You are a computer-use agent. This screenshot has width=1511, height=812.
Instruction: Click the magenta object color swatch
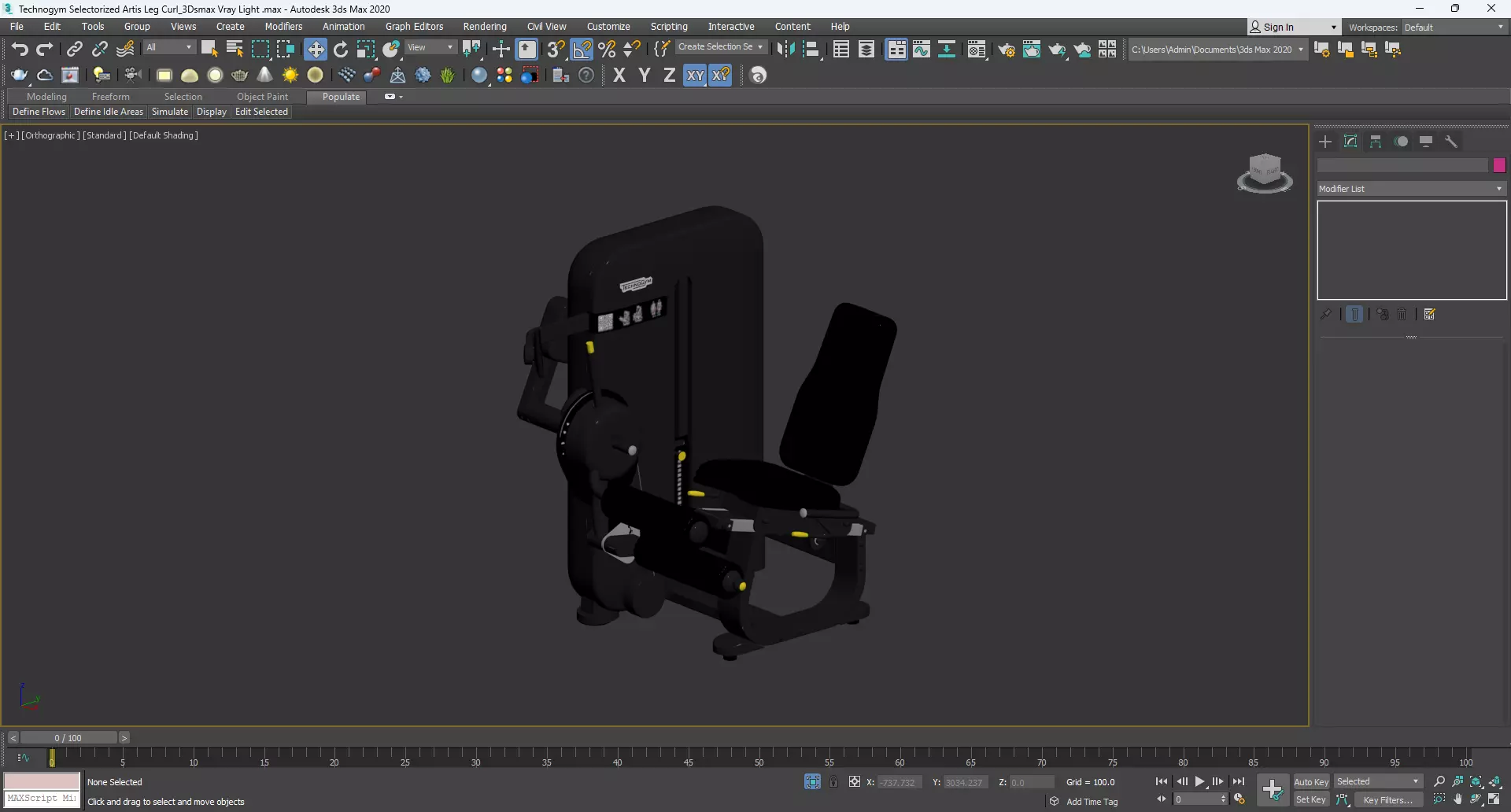point(1499,165)
